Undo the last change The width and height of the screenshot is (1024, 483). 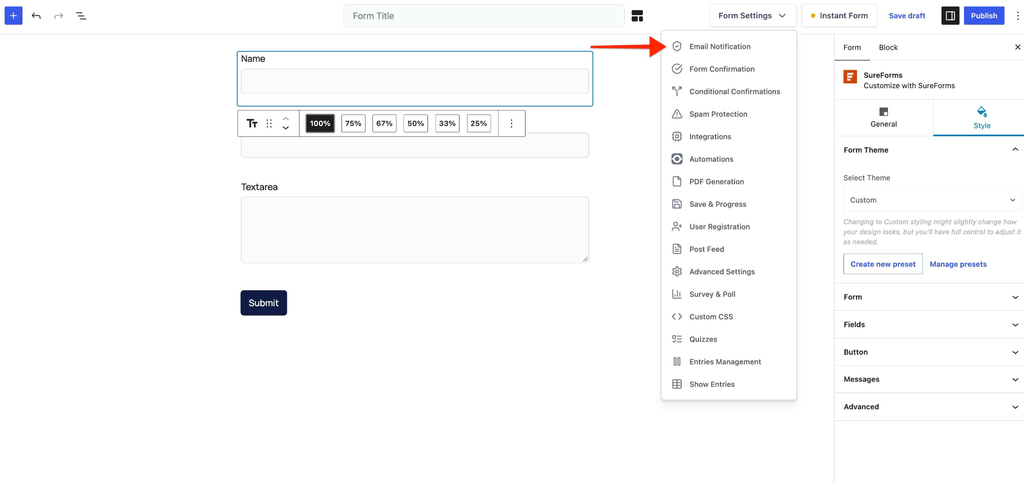click(37, 16)
